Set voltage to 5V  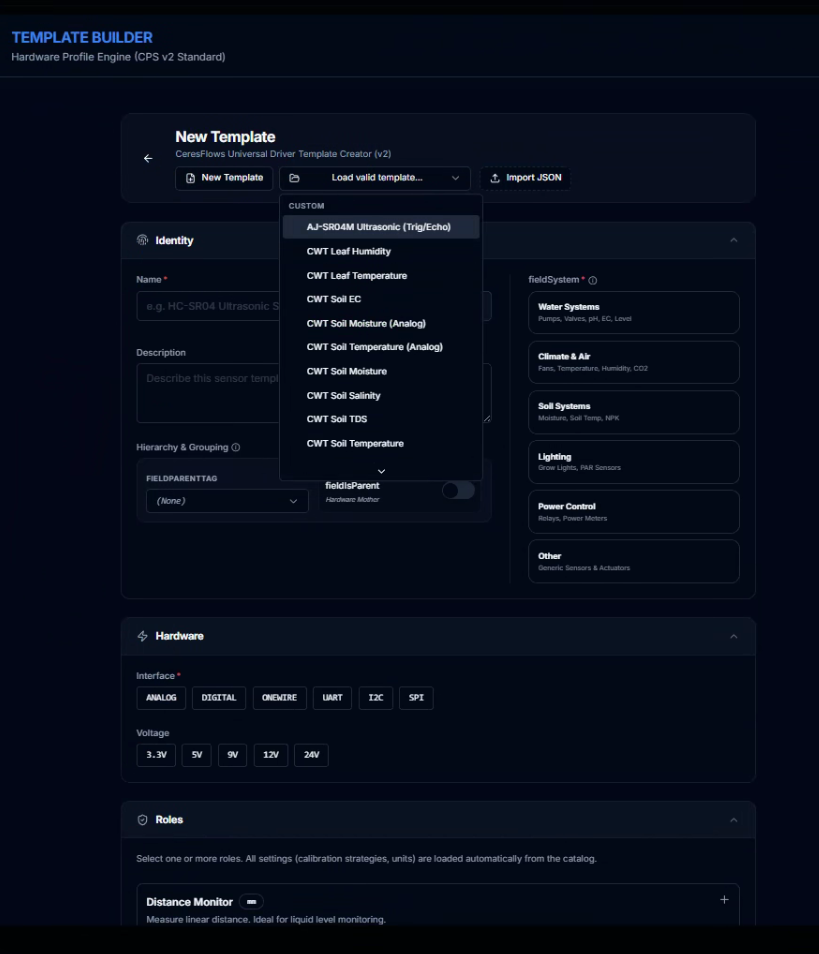point(197,755)
